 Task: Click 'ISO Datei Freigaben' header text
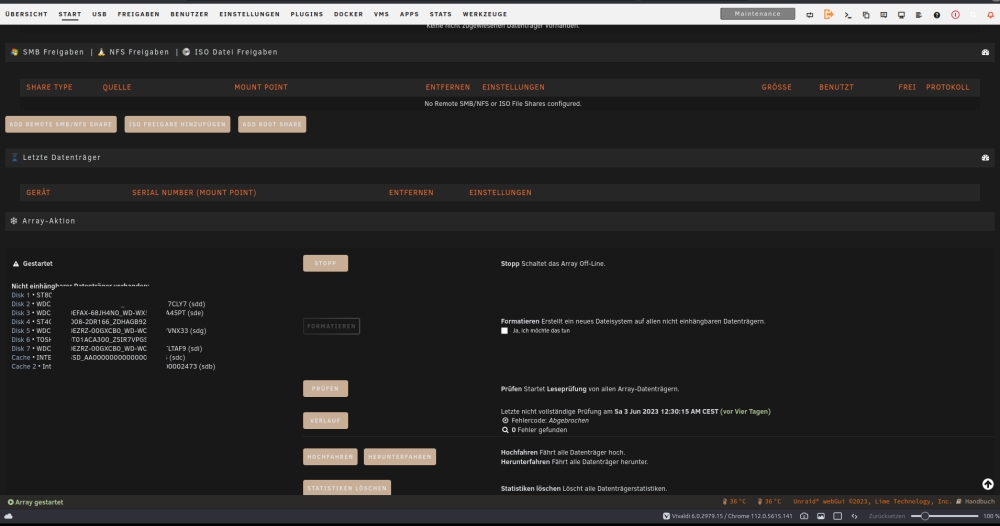tap(236, 52)
